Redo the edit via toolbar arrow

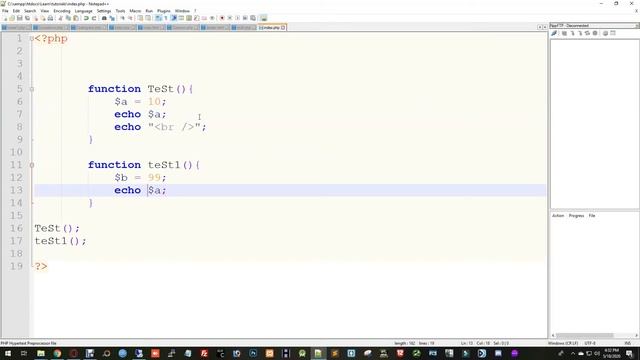coord(94,18)
